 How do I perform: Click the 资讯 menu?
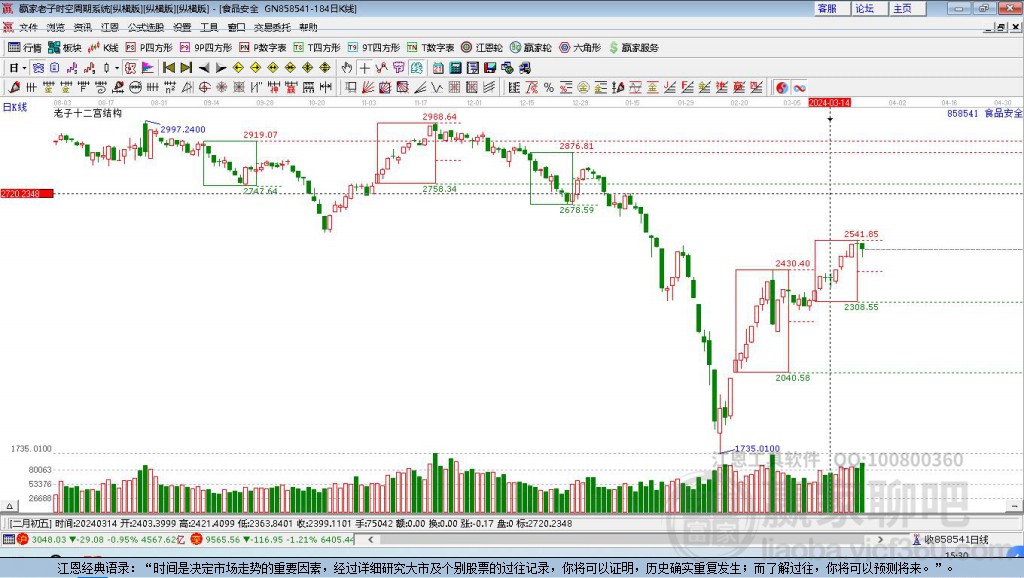[x=82, y=27]
